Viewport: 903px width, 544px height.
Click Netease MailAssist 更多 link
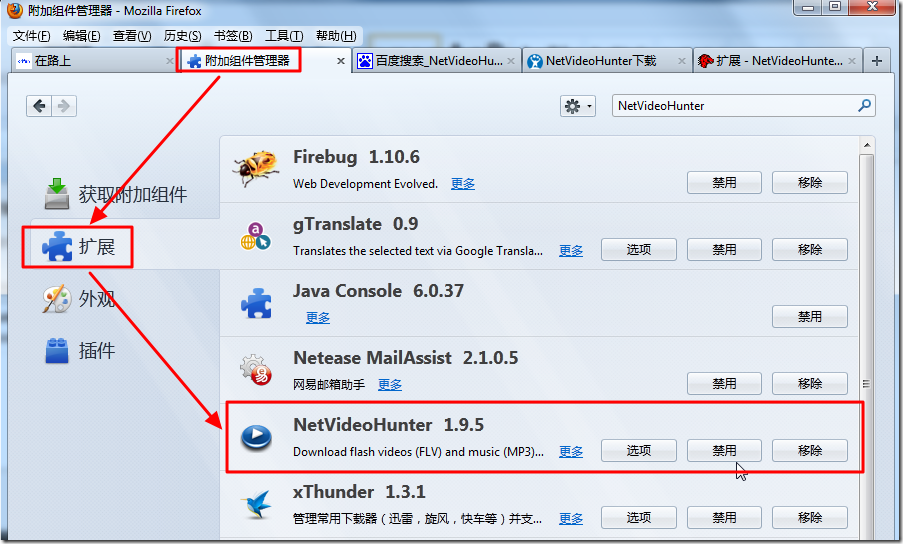pyautogui.click(x=389, y=385)
